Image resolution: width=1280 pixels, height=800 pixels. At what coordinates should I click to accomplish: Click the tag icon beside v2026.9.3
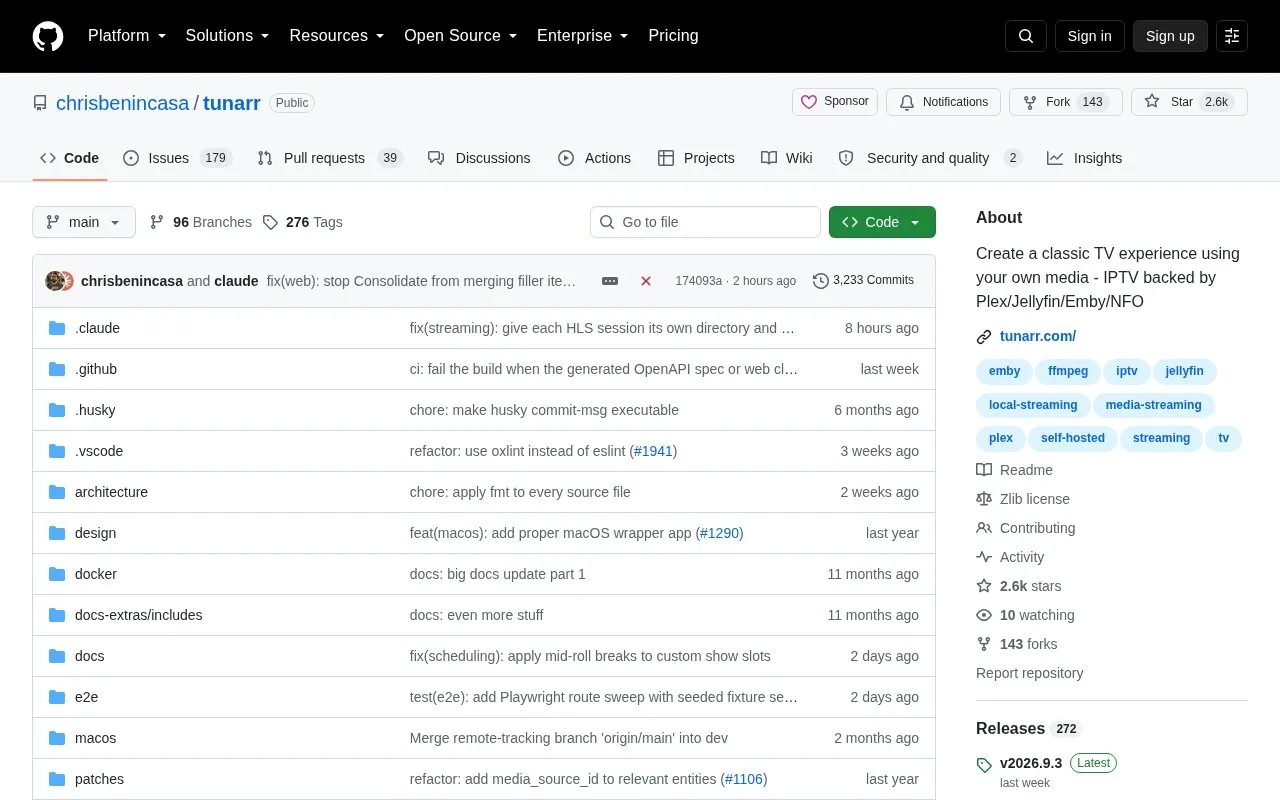(984, 765)
